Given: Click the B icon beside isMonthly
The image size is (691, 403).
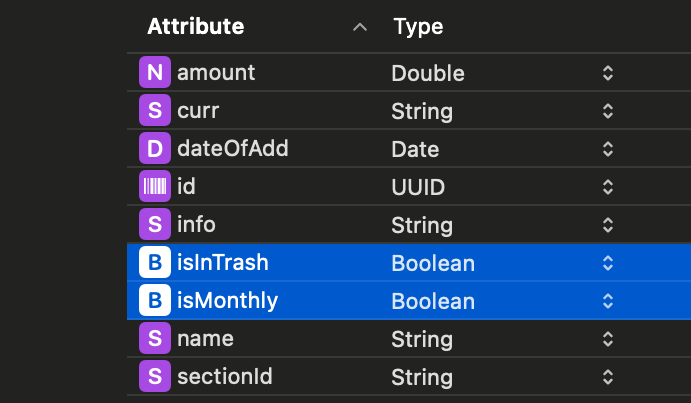Looking at the screenshot, I should (154, 301).
